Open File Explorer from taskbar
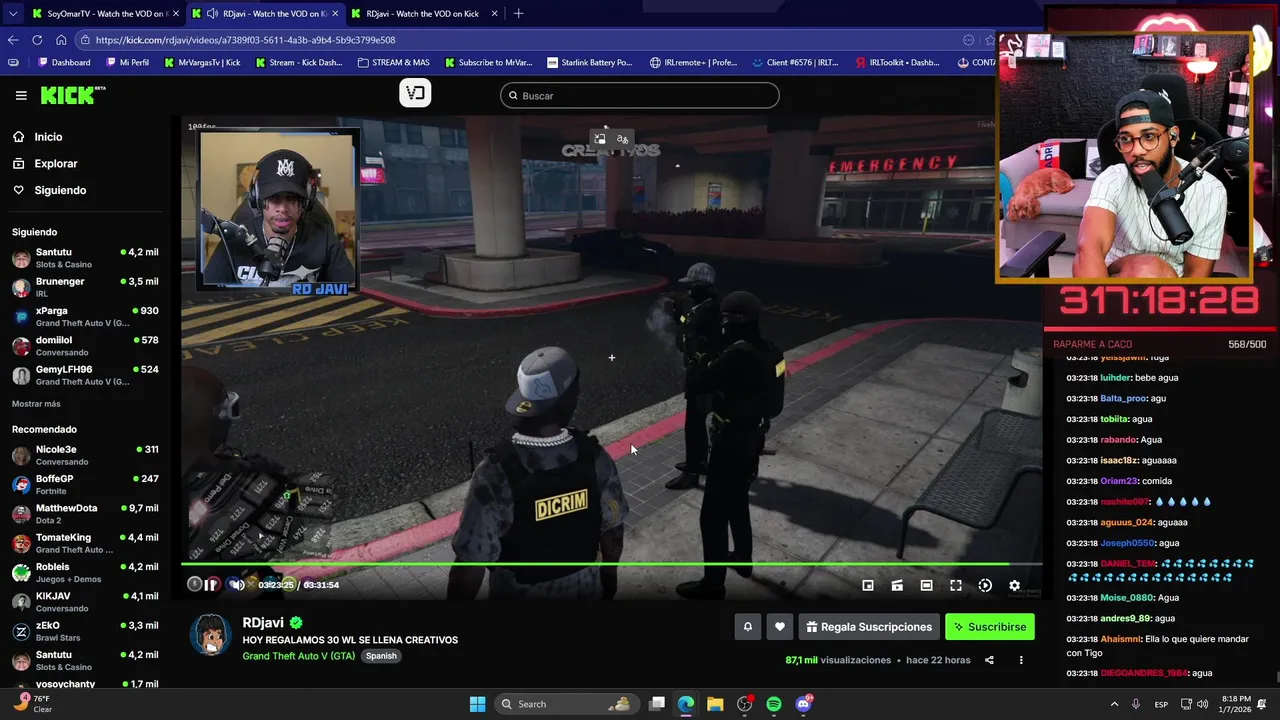 point(715,704)
